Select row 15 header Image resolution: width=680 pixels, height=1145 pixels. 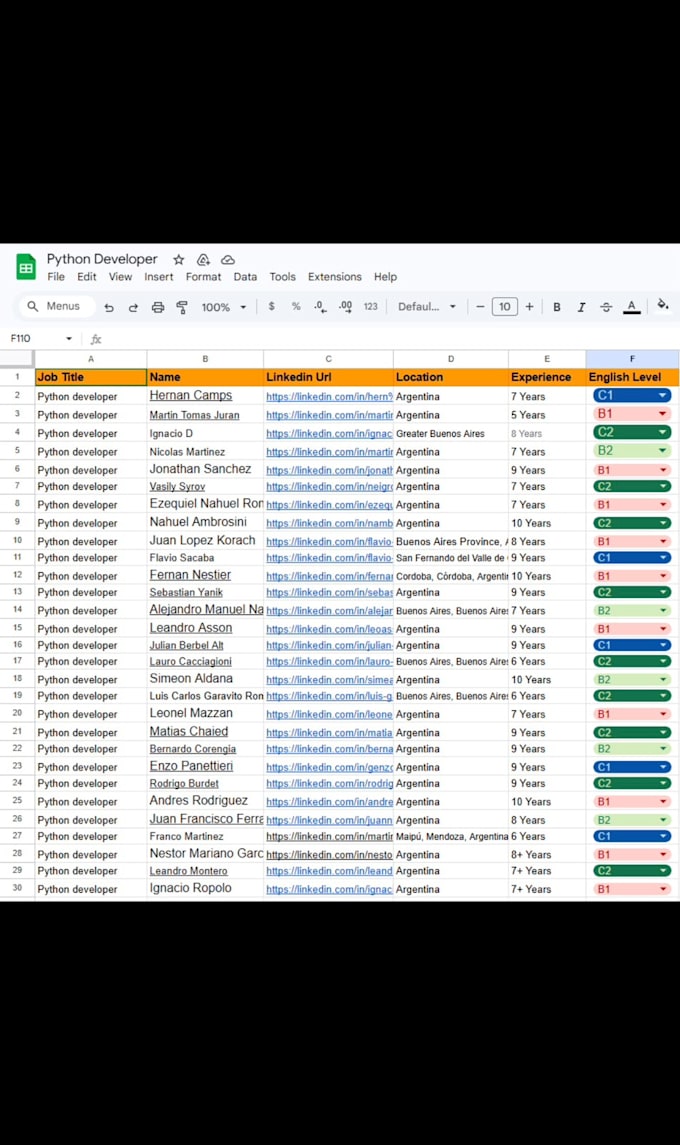(x=18, y=628)
